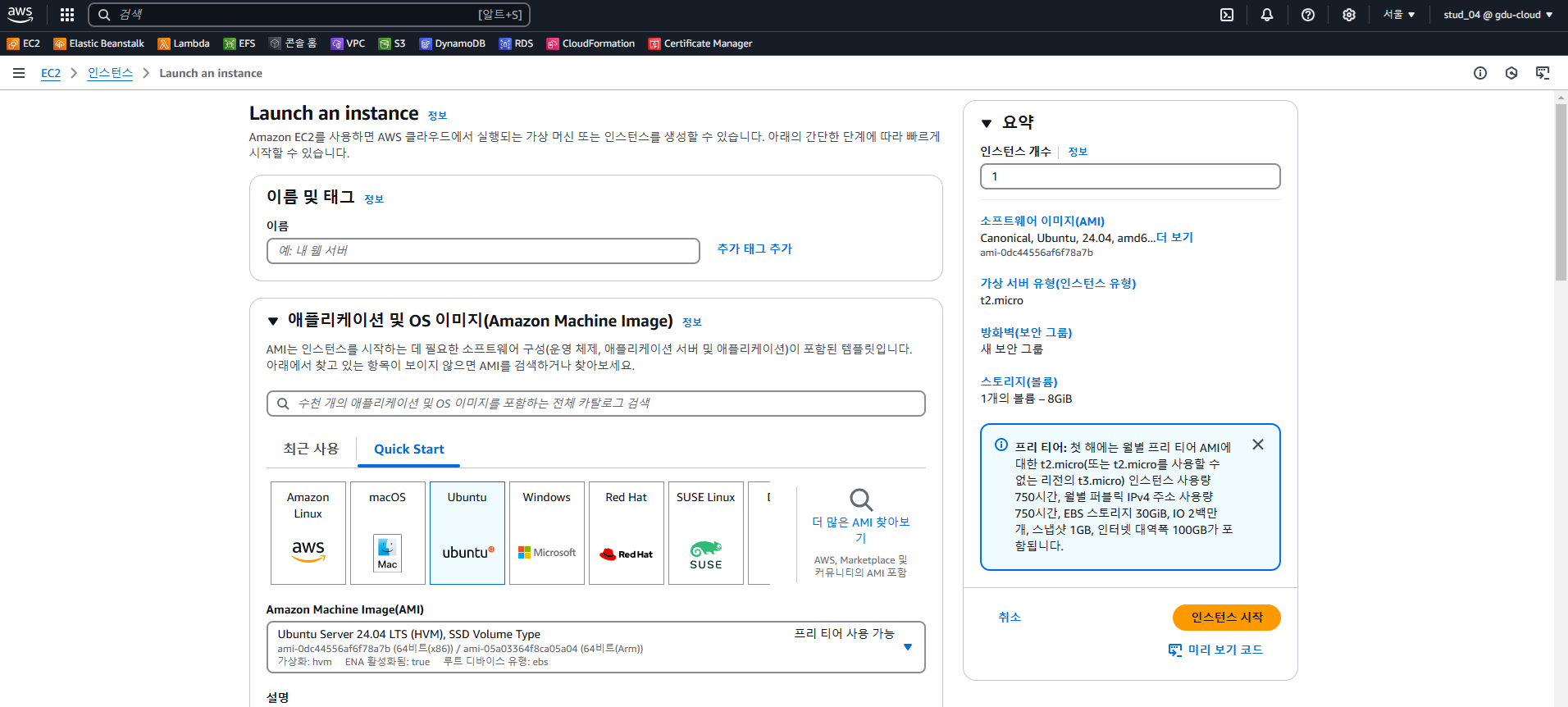Image resolution: width=1568 pixels, height=707 pixels.
Task: Open the EC2 favorite shortcut
Action: (x=24, y=43)
